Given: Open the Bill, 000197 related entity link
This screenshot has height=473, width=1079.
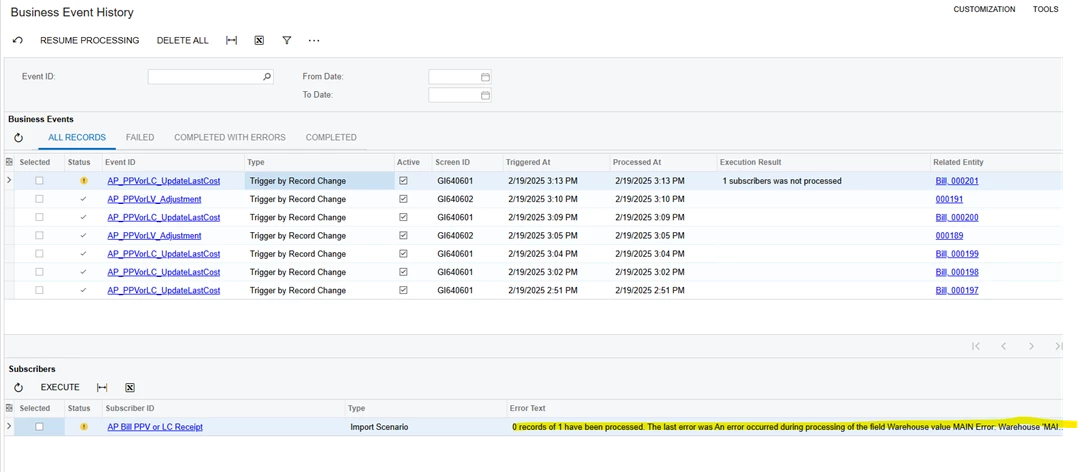Looking at the screenshot, I should coord(957,291).
